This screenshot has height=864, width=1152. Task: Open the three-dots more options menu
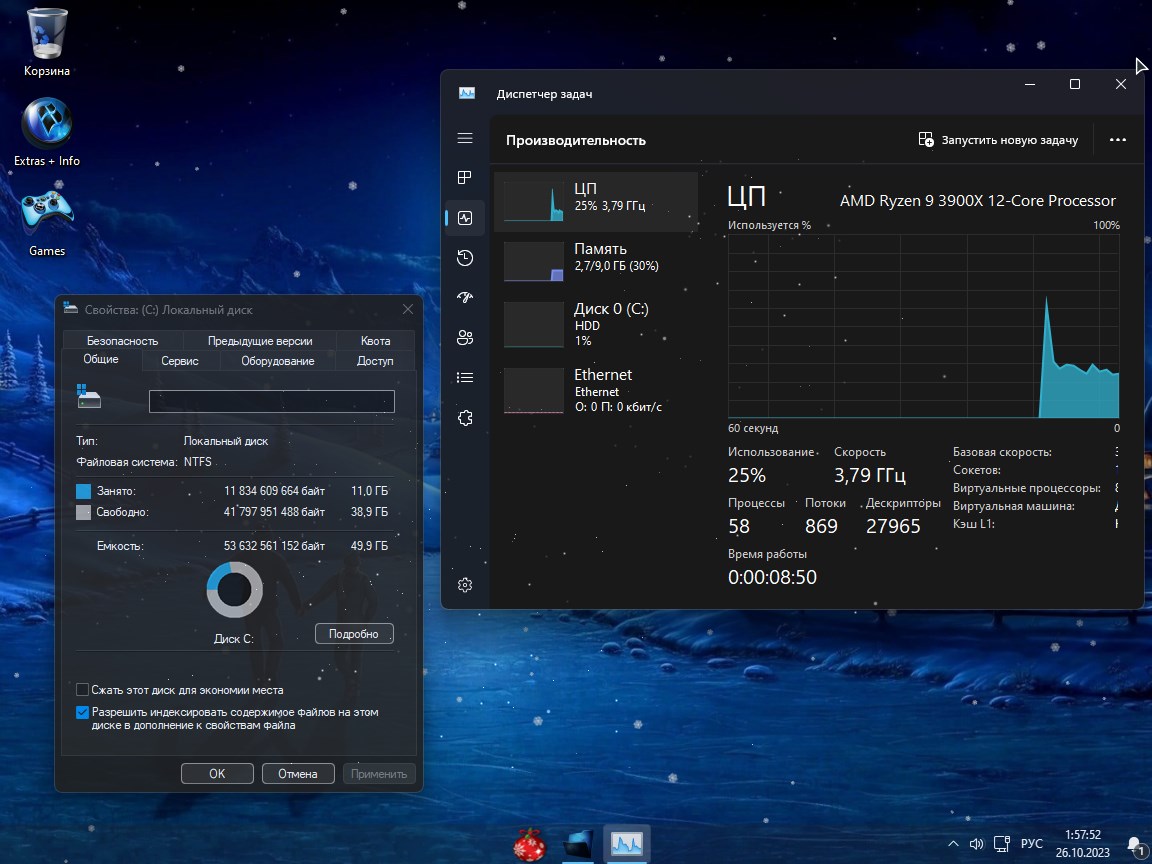1118,140
